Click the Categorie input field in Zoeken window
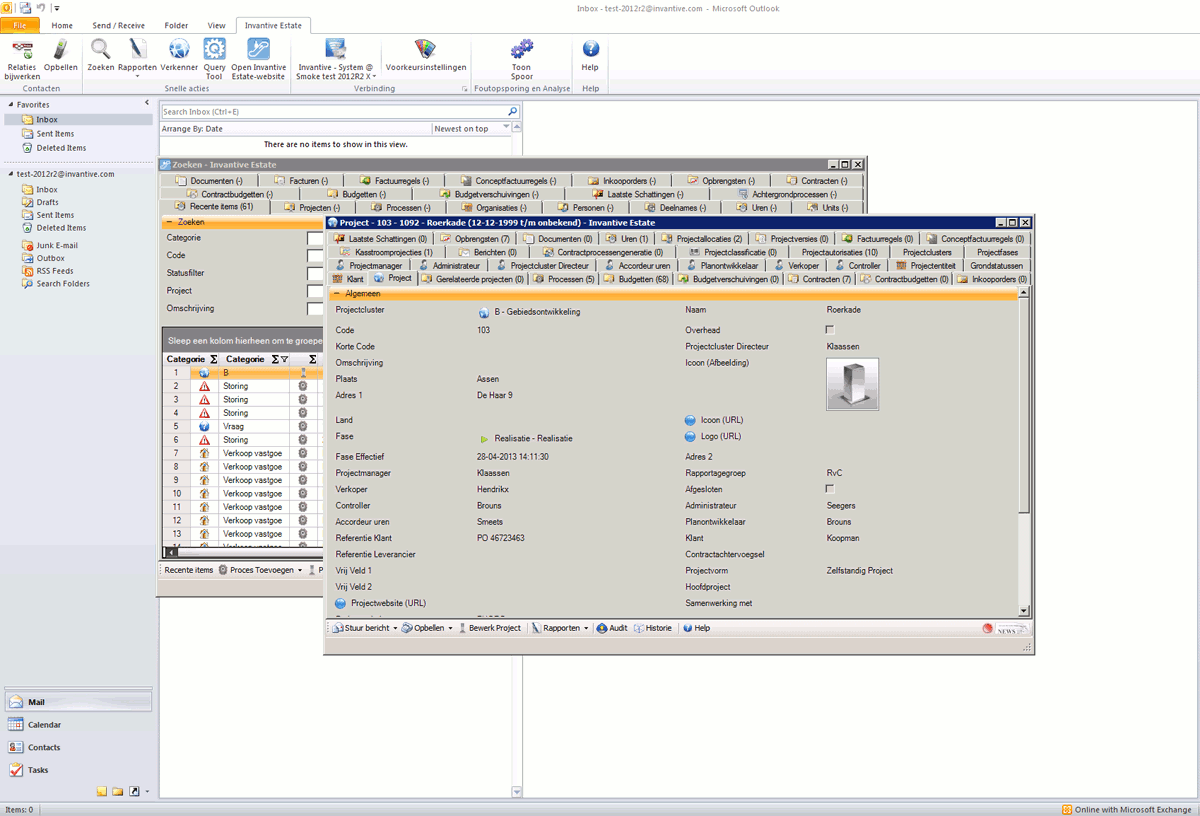 [x=315, y=239]
